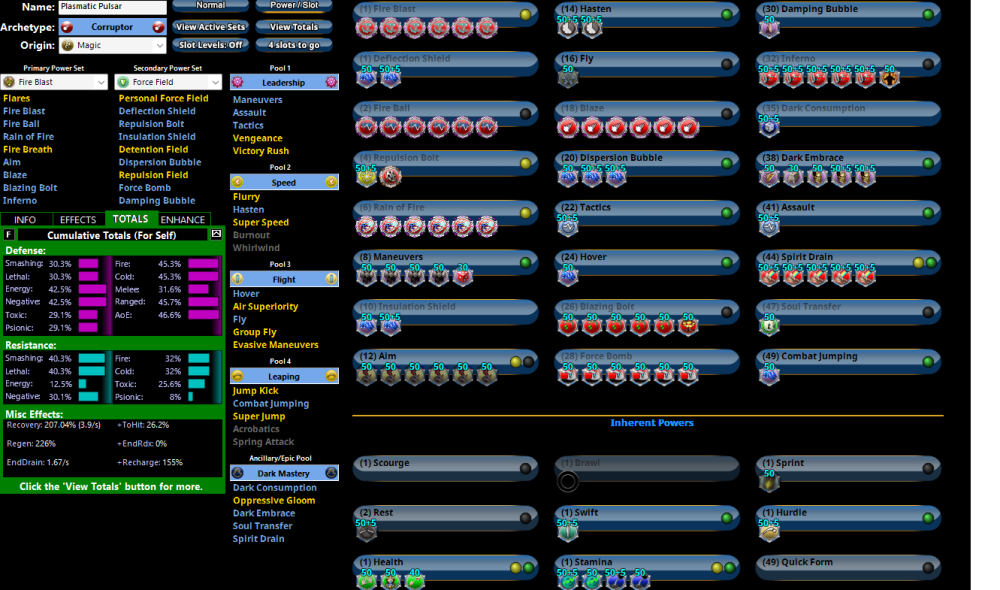Click the View Totals button
Image resolution: width=1000 pixels, height=590 pixels.
[293, 27]
